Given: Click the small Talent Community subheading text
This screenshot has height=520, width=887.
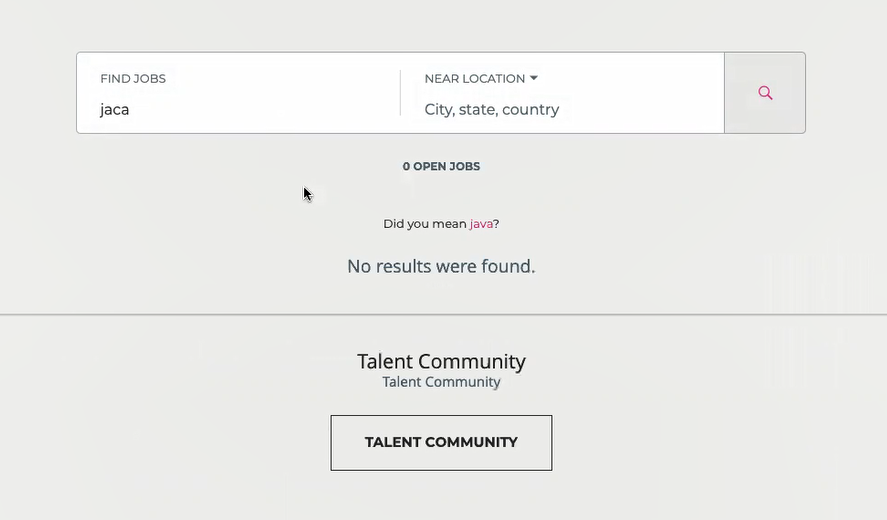Looking at the screenshot, I should click(x=441, y=382).
